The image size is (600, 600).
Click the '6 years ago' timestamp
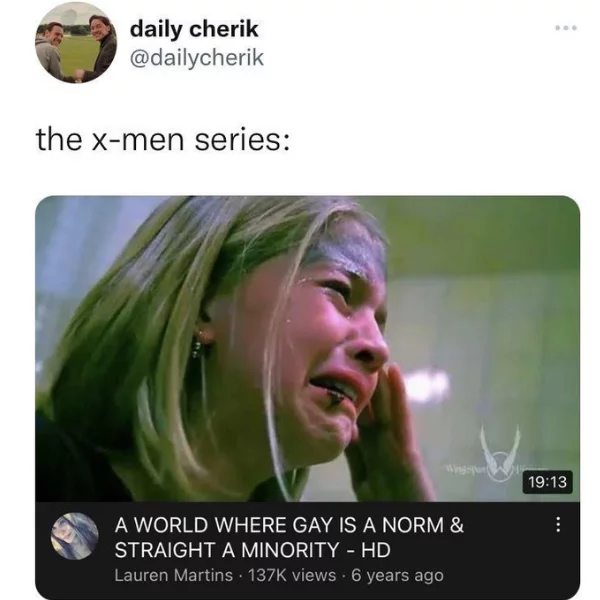(x=397, y=575)
